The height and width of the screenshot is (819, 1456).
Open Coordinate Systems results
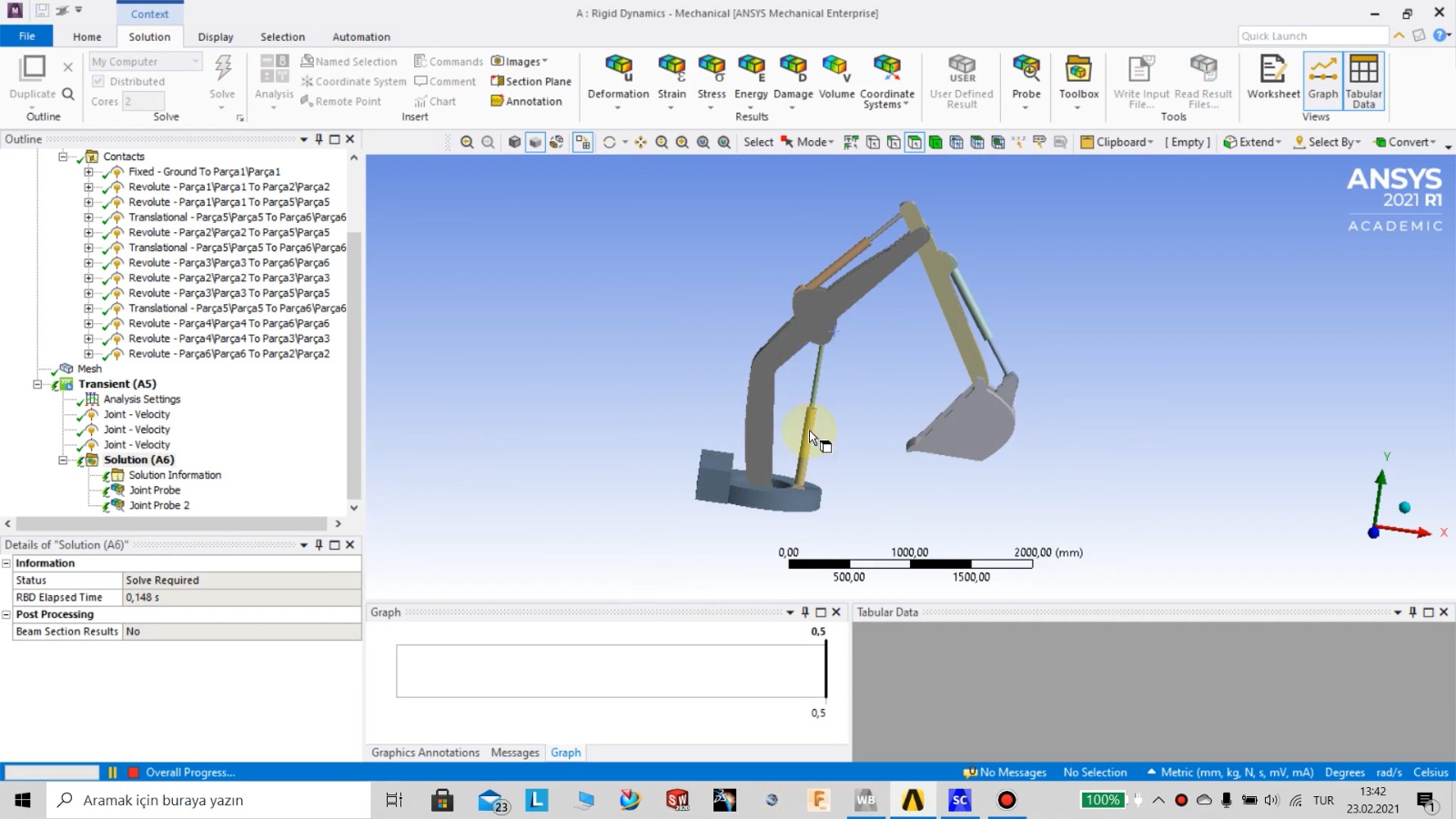[x=886, y=81]
